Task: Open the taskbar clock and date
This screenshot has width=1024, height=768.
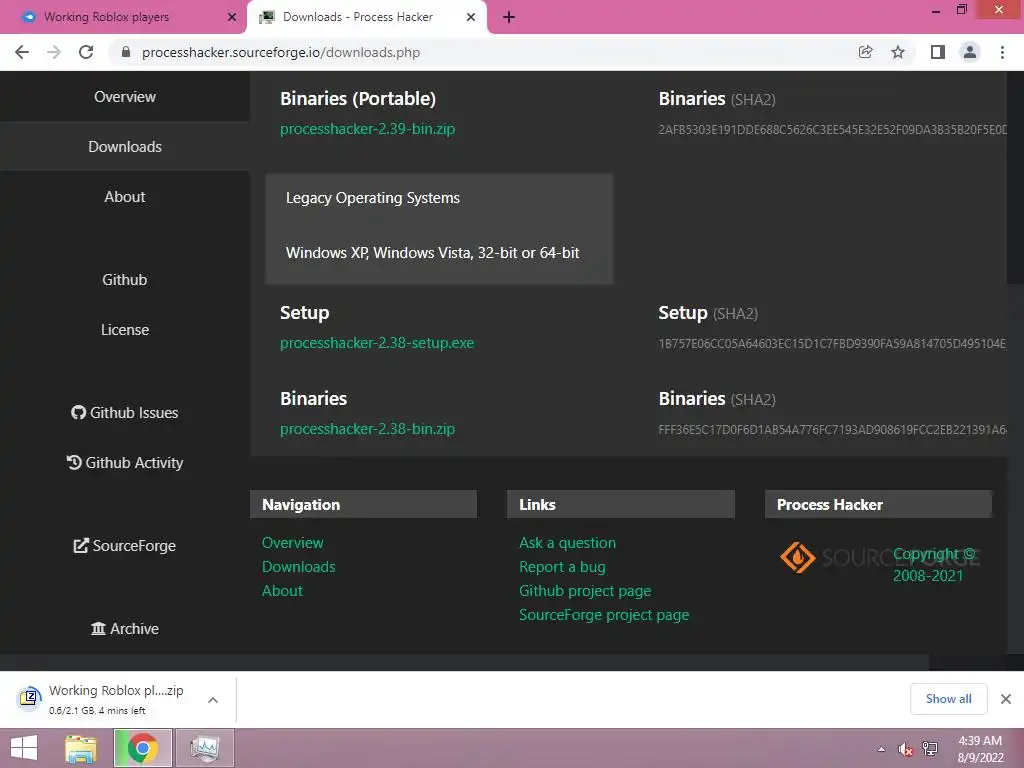Action: tap(980, 749)
